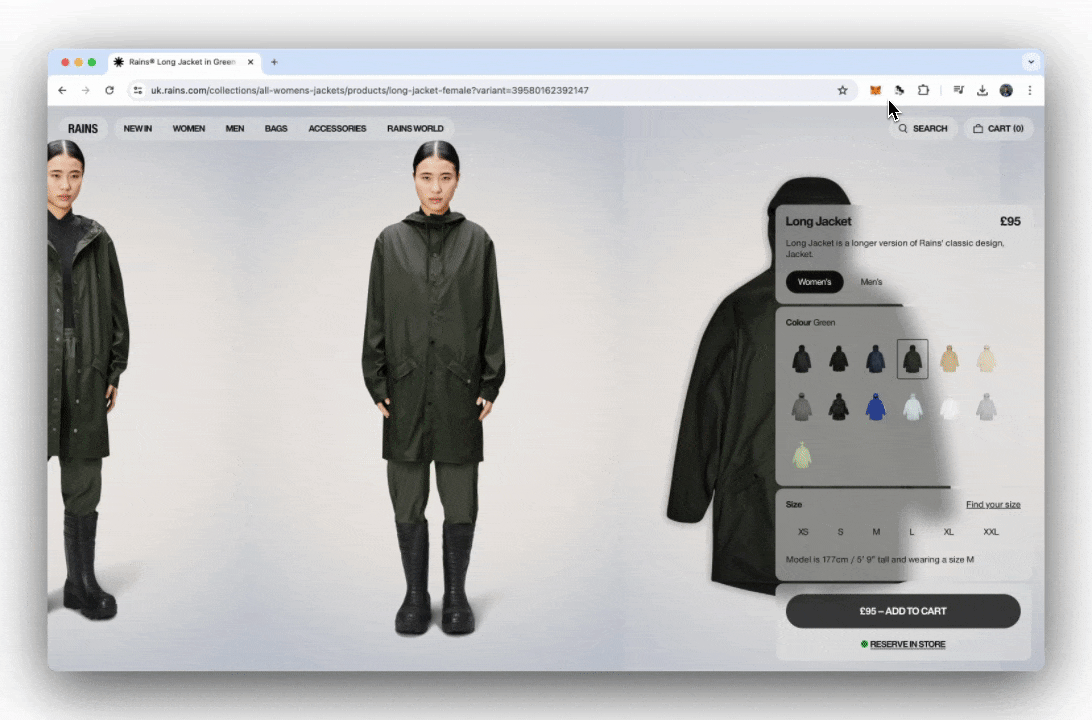Click the media controls icon in the toolbar
This screenshot has height=720, width=1092.
click(958, 90)
